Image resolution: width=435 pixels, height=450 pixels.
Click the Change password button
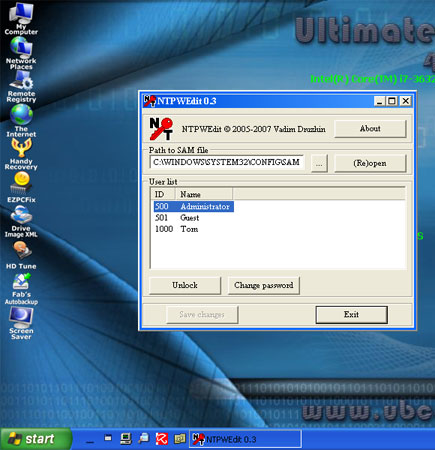[263, 285]
